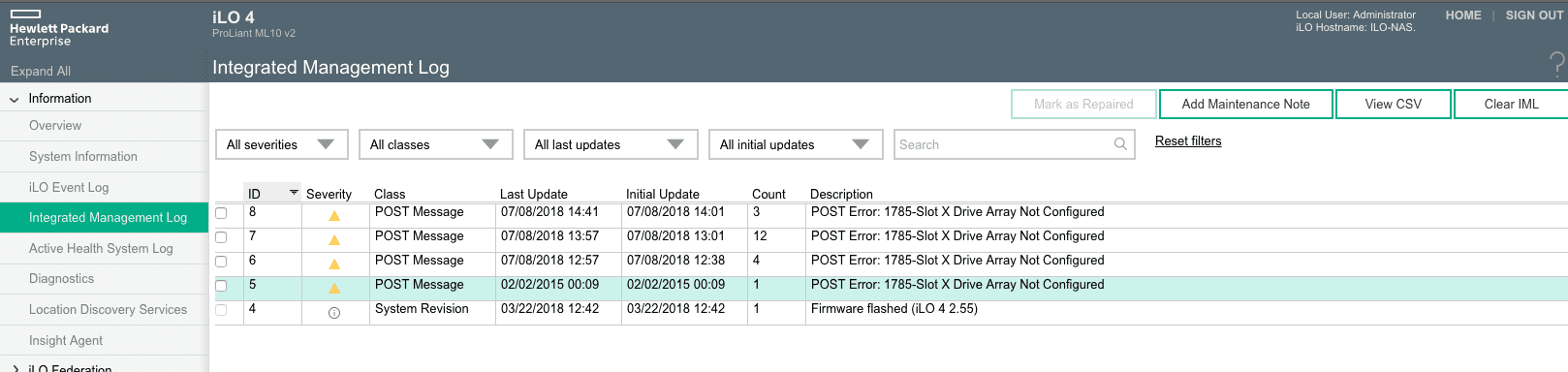Click warning severity icon for entry 8
The height and width of the screenshot is (372, 1568).
(334, 216)
